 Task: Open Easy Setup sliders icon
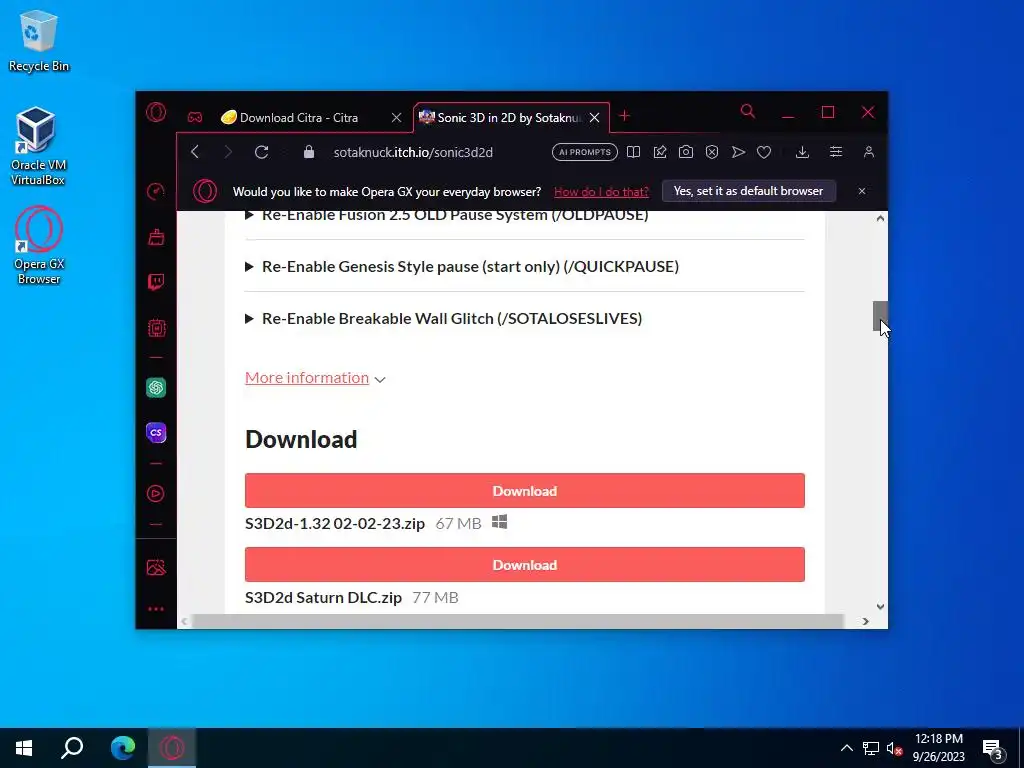[835, 152]
